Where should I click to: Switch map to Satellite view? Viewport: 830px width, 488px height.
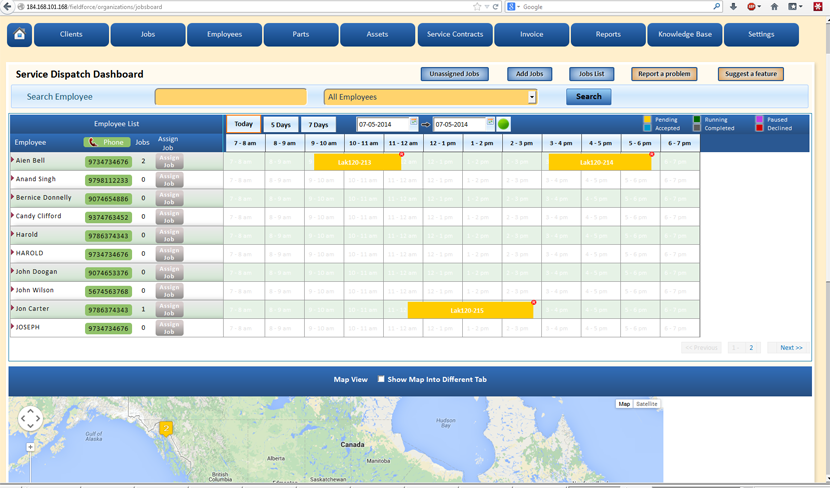coord(646,404)
